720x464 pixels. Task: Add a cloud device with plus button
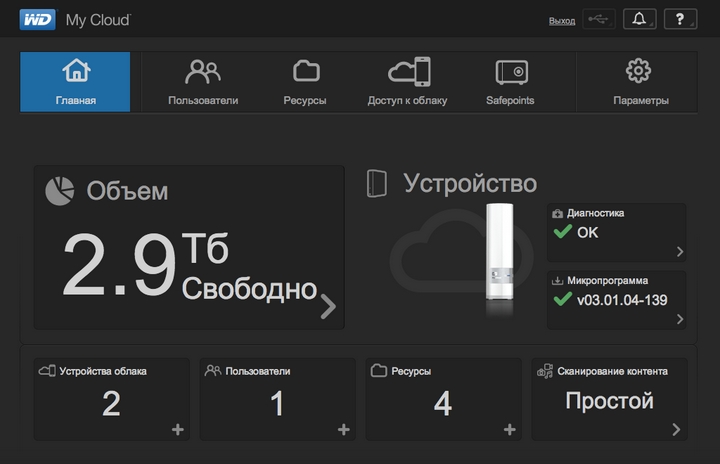(x=178, y=430)
